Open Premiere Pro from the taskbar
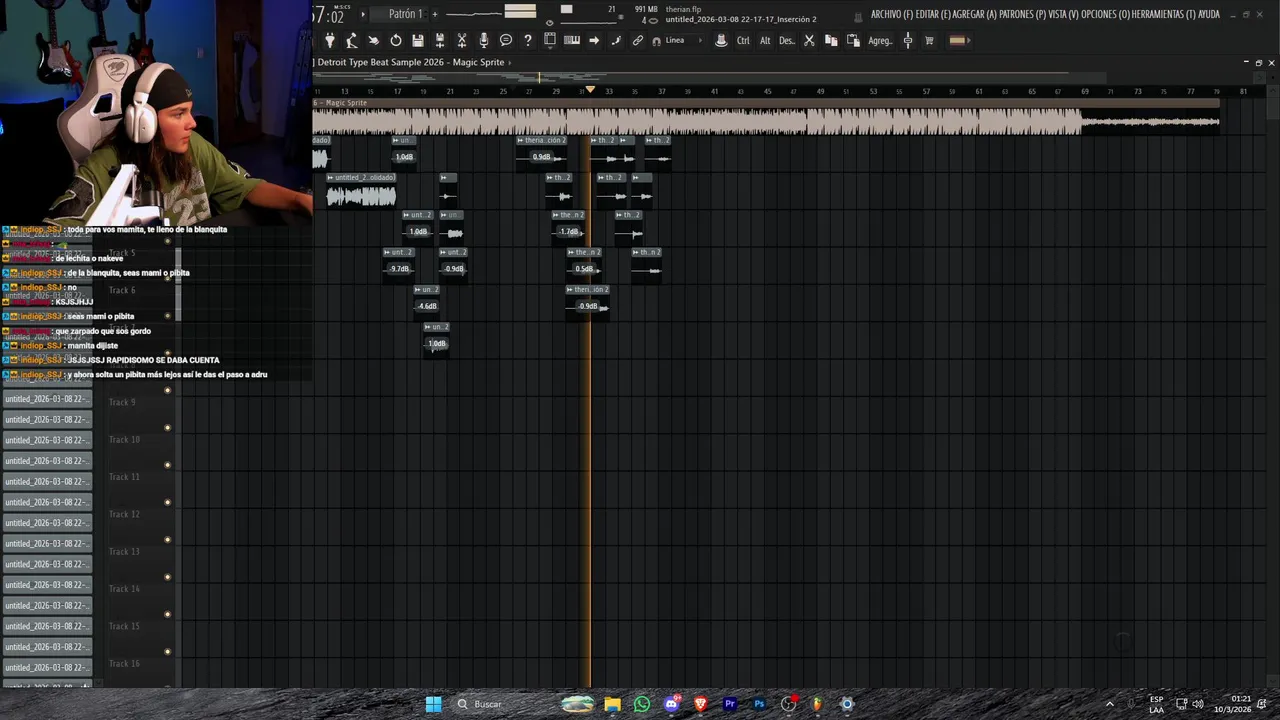 (x=730, y=704)
